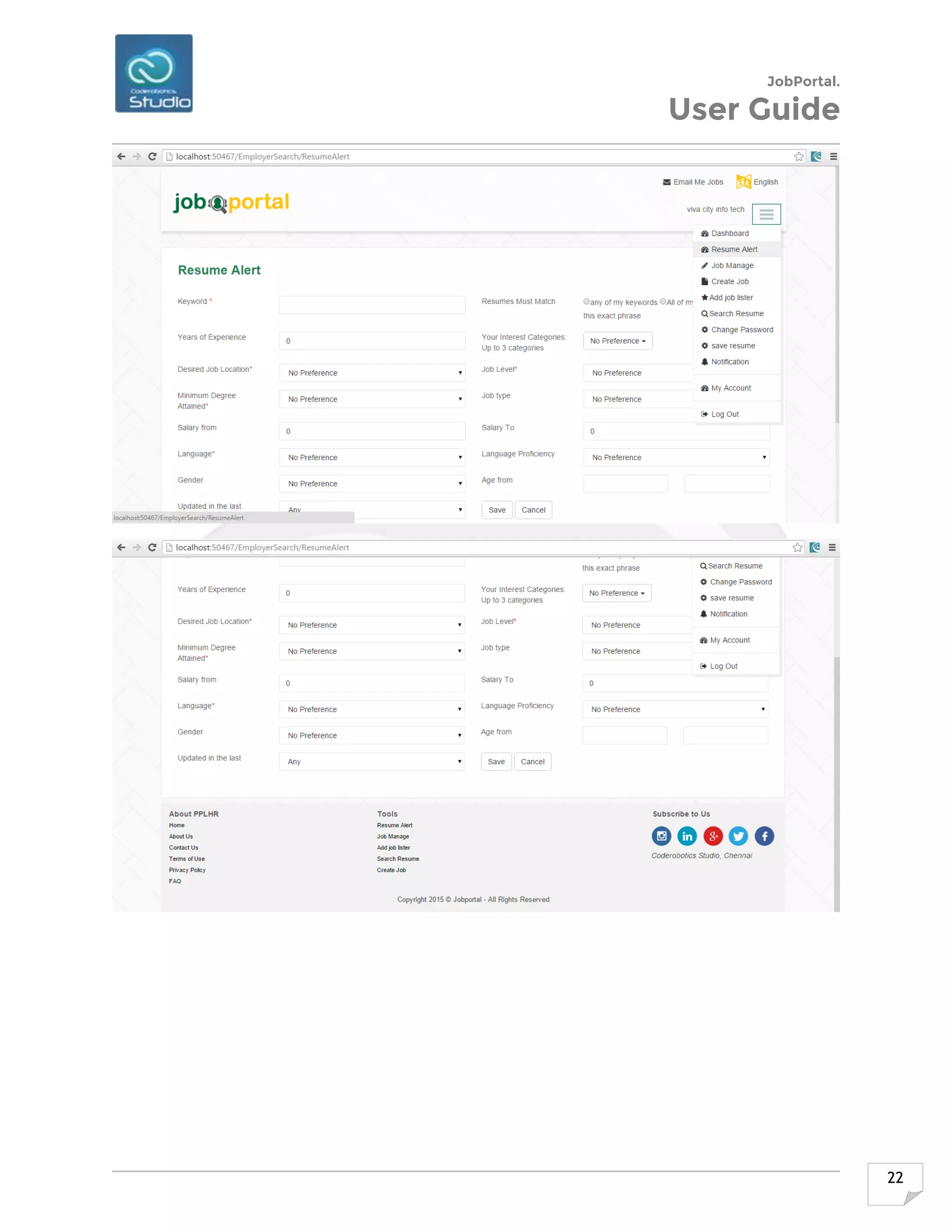The height and width of the screenshot is (1232, 952).
Task: Click back arrow in the lower browser toolbar
Action: point(121,547)
